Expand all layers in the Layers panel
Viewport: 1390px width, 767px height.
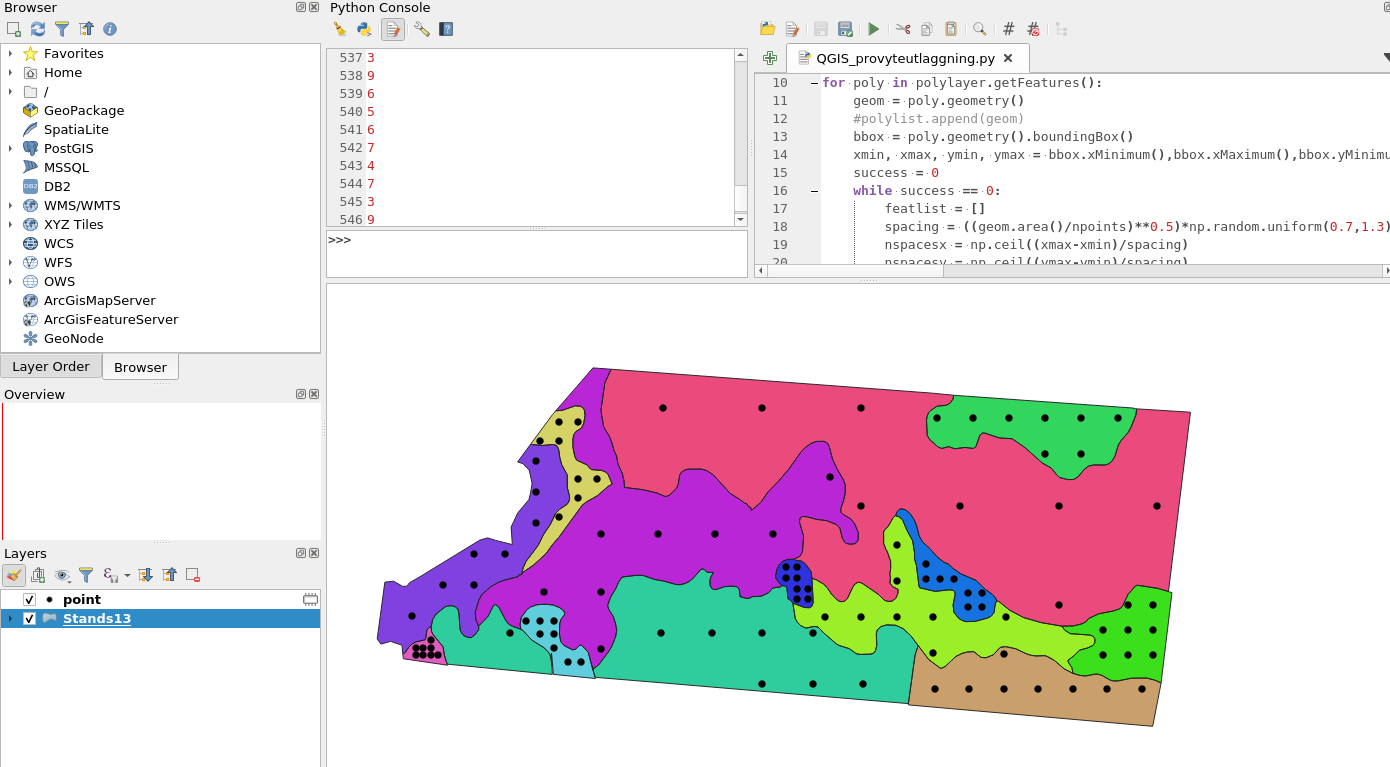[146, 575]
